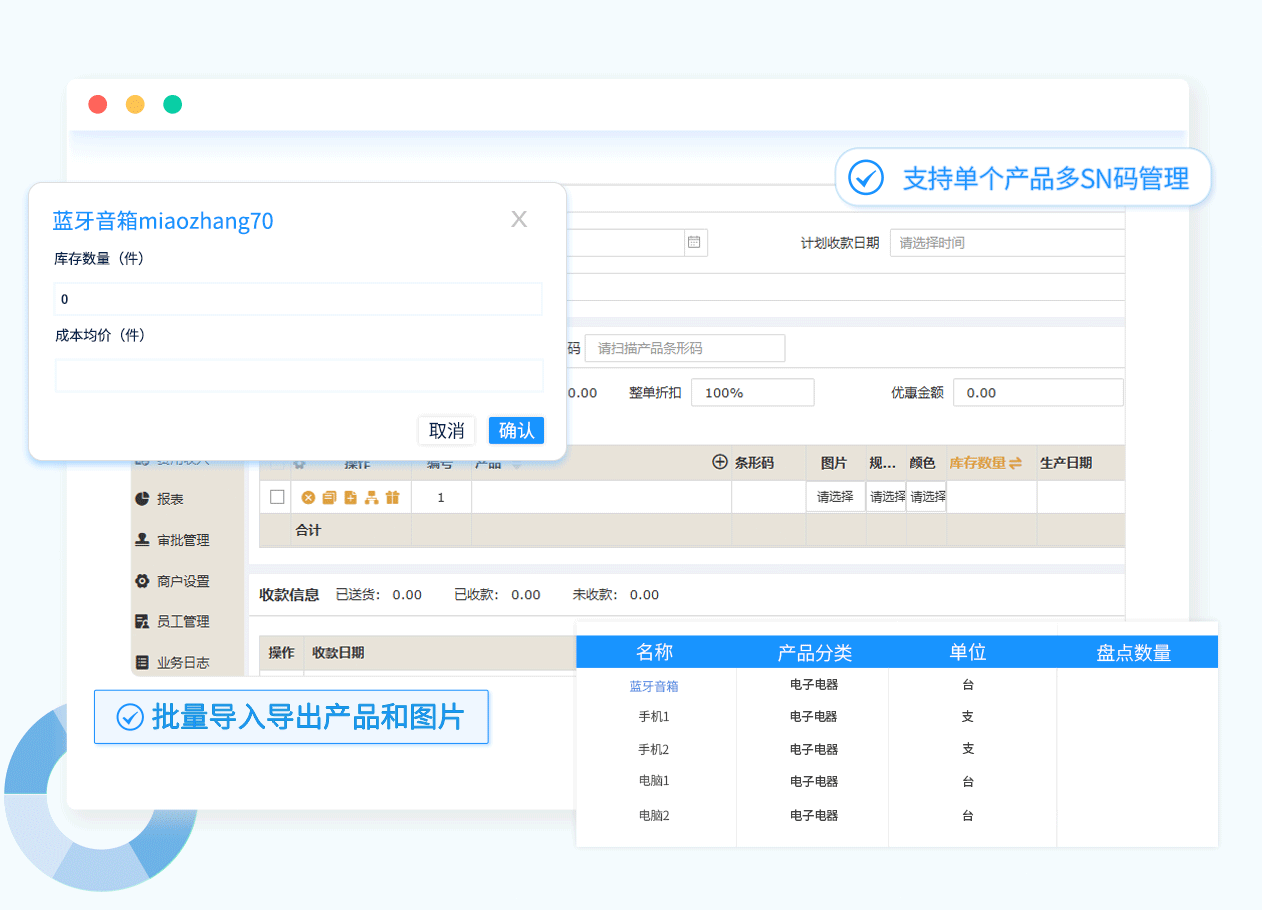Close the 蓝牙音箱 dialog with X
Image resolution: width=1262 pixels, height=910 pixels.
point(519,220)
